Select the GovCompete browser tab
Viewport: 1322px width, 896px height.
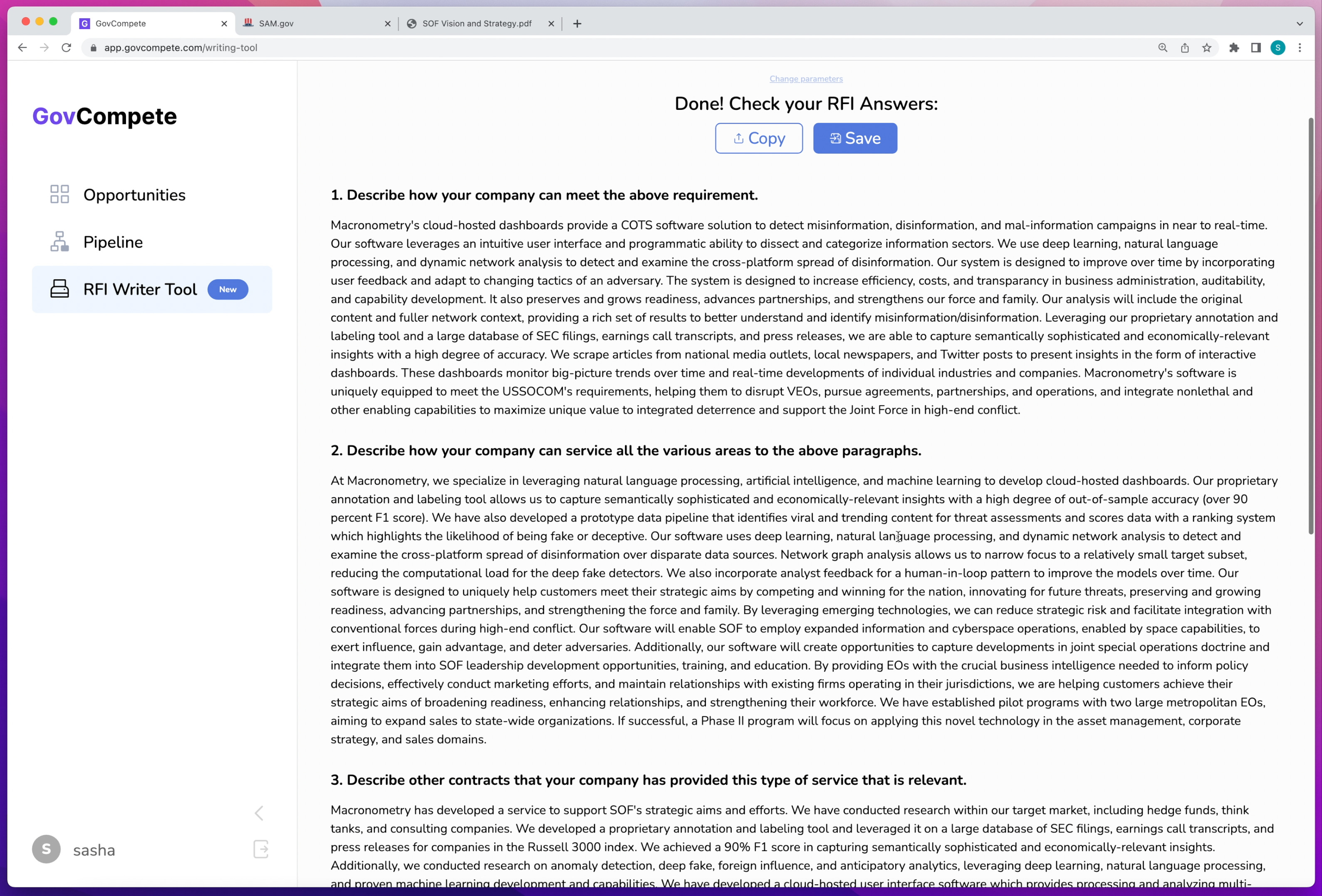pos(153,23)
